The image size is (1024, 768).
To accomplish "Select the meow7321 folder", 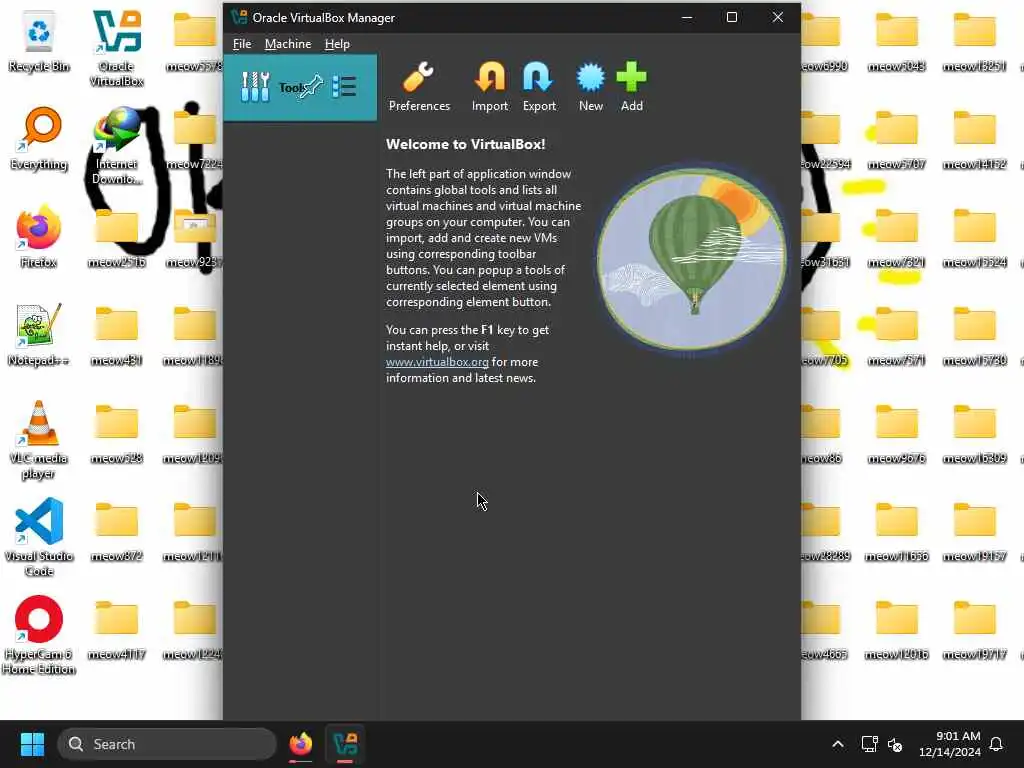I will tap(897, 237).
